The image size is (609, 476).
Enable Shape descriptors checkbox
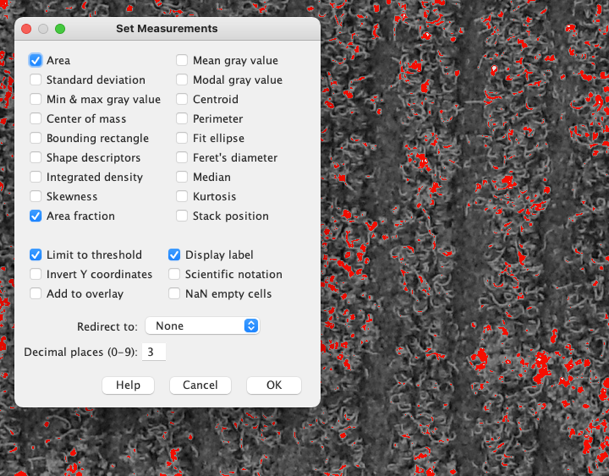36,158
